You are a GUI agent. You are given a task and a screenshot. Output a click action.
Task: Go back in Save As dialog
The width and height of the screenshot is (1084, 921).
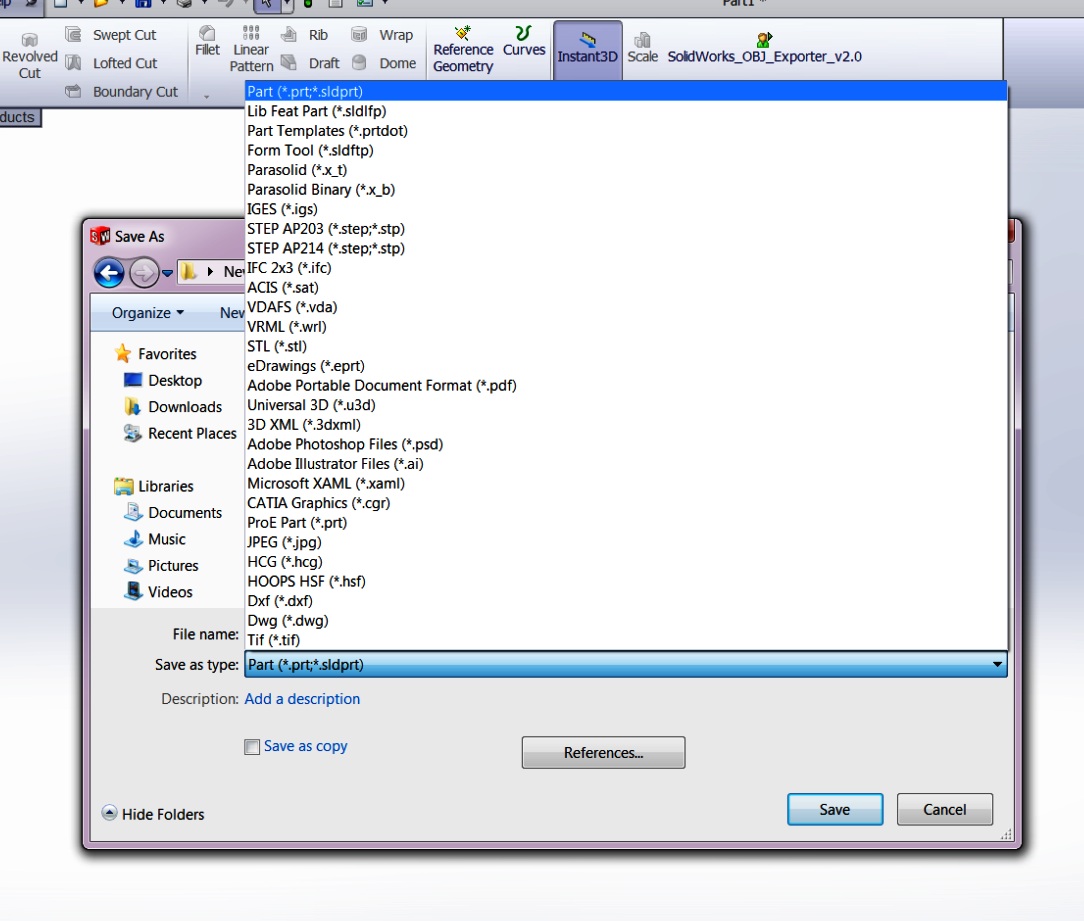pyautogui.click(x=109, y=273)
